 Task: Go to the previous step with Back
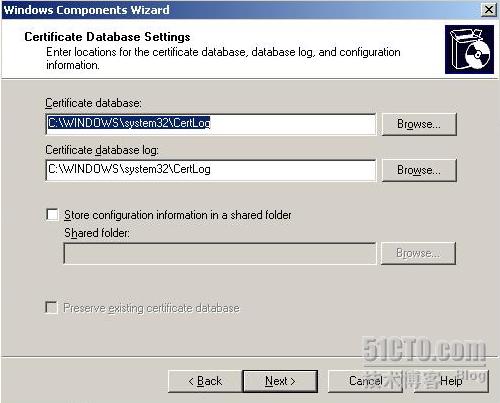[205, 381]
